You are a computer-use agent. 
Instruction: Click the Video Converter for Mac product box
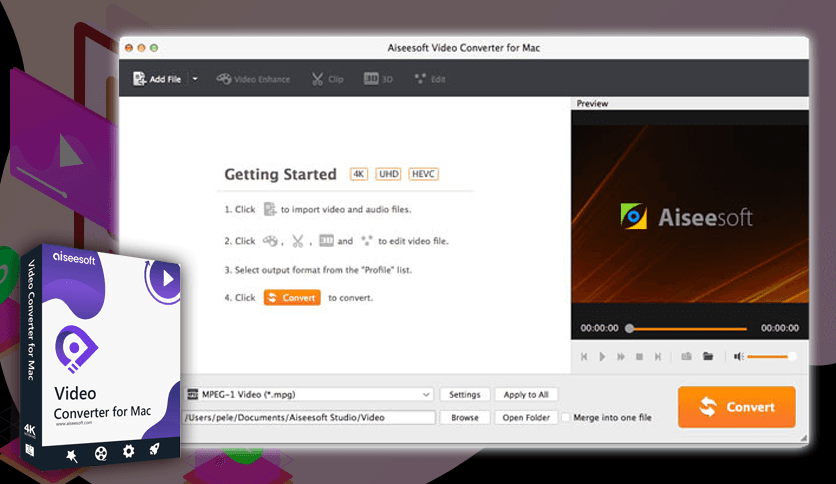(101, 356)
